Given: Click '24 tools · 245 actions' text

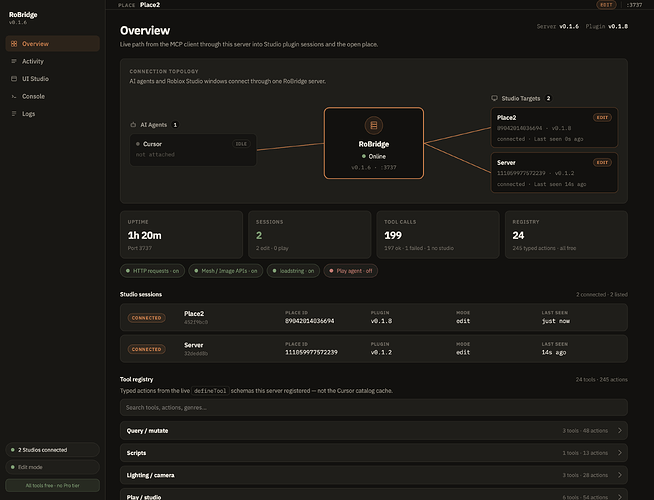Looking at the screenshot, I should pos(601,379).
